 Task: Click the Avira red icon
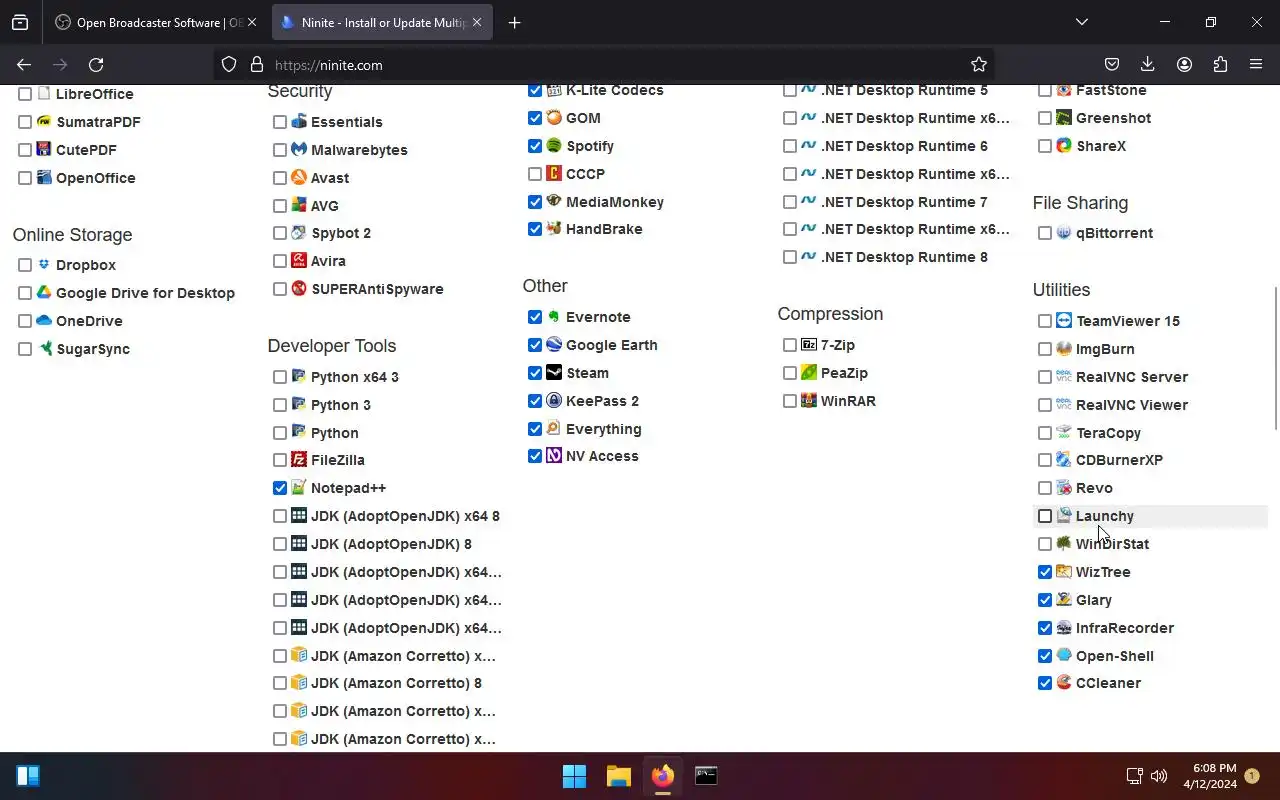pyautogui.click(x=298, y=260)
